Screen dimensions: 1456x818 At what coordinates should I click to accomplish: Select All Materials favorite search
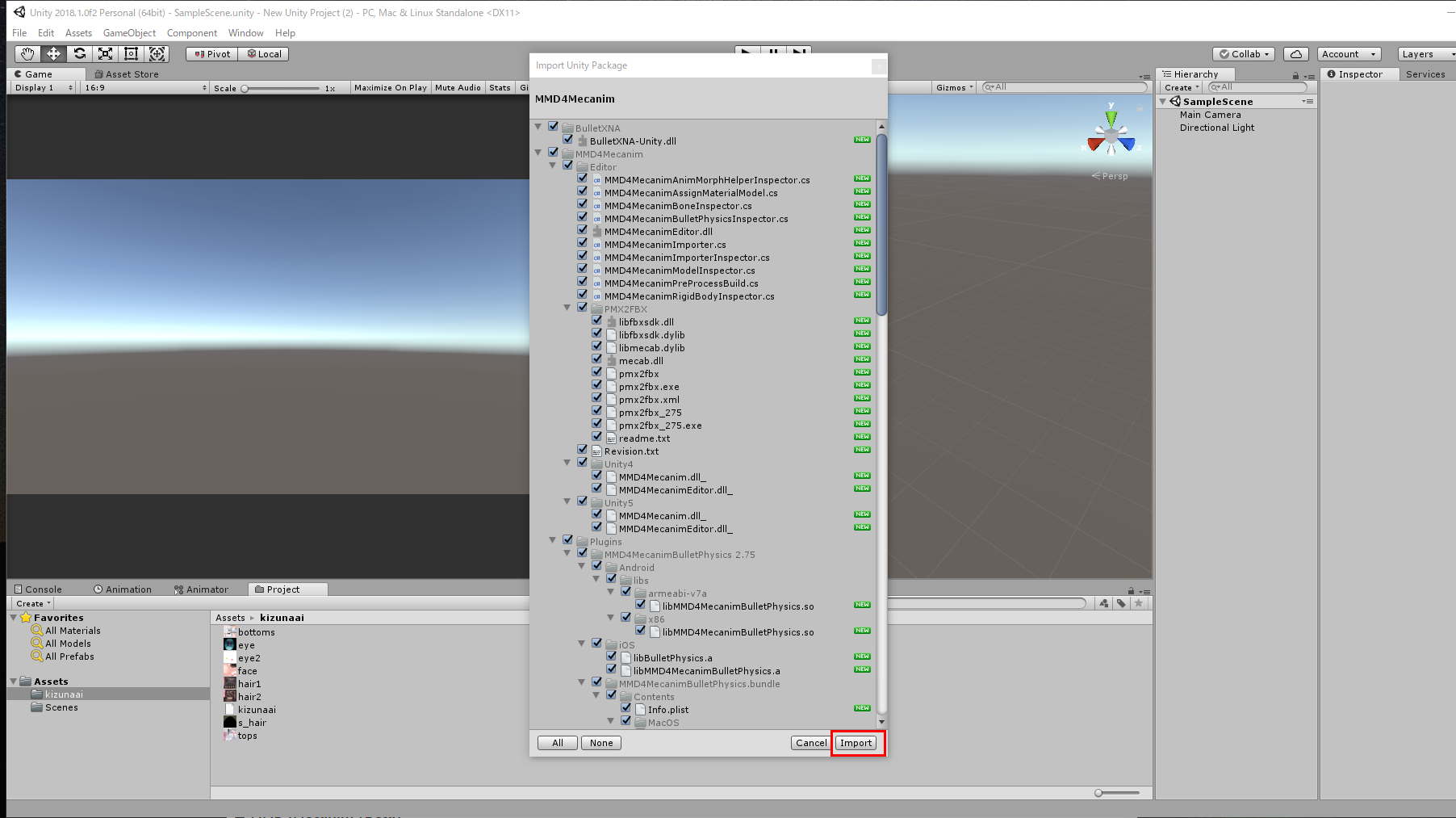73,631
